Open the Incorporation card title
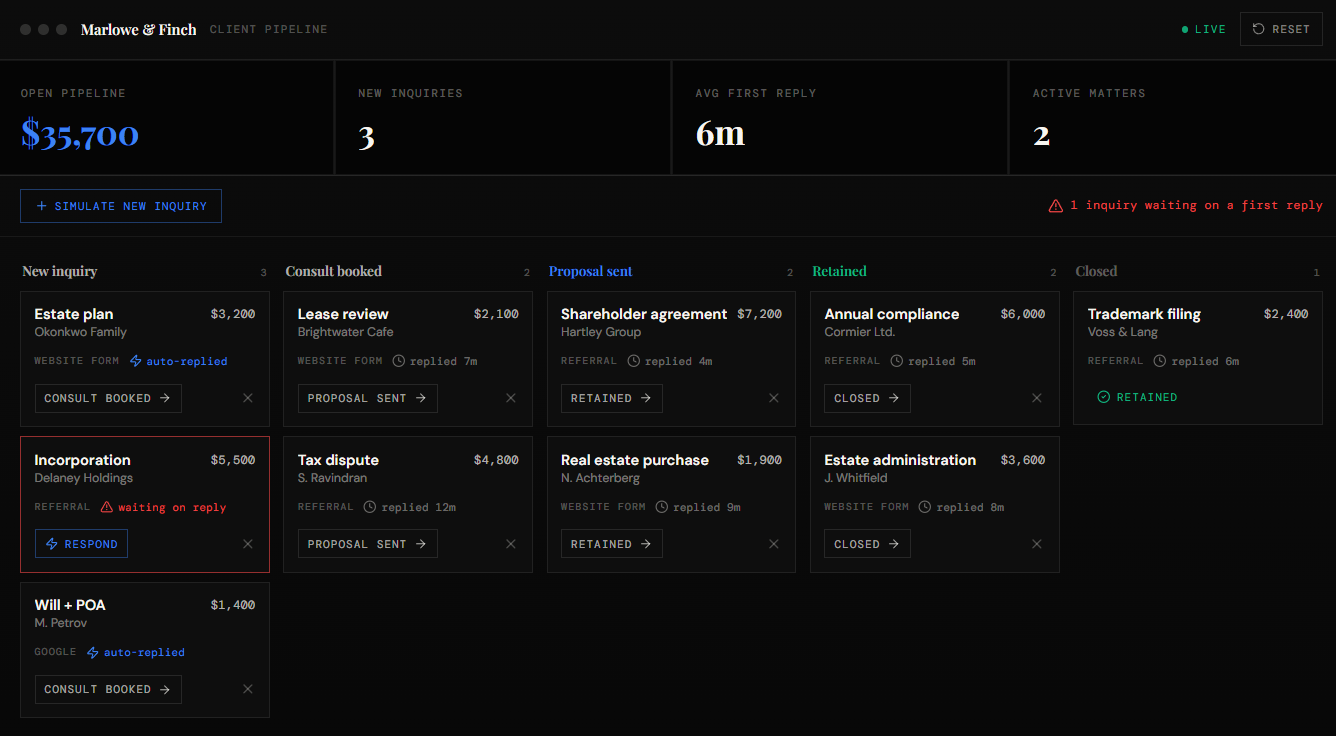This screenshot has height=736, width=1336. pyautogui.click(x=82, y=460)
